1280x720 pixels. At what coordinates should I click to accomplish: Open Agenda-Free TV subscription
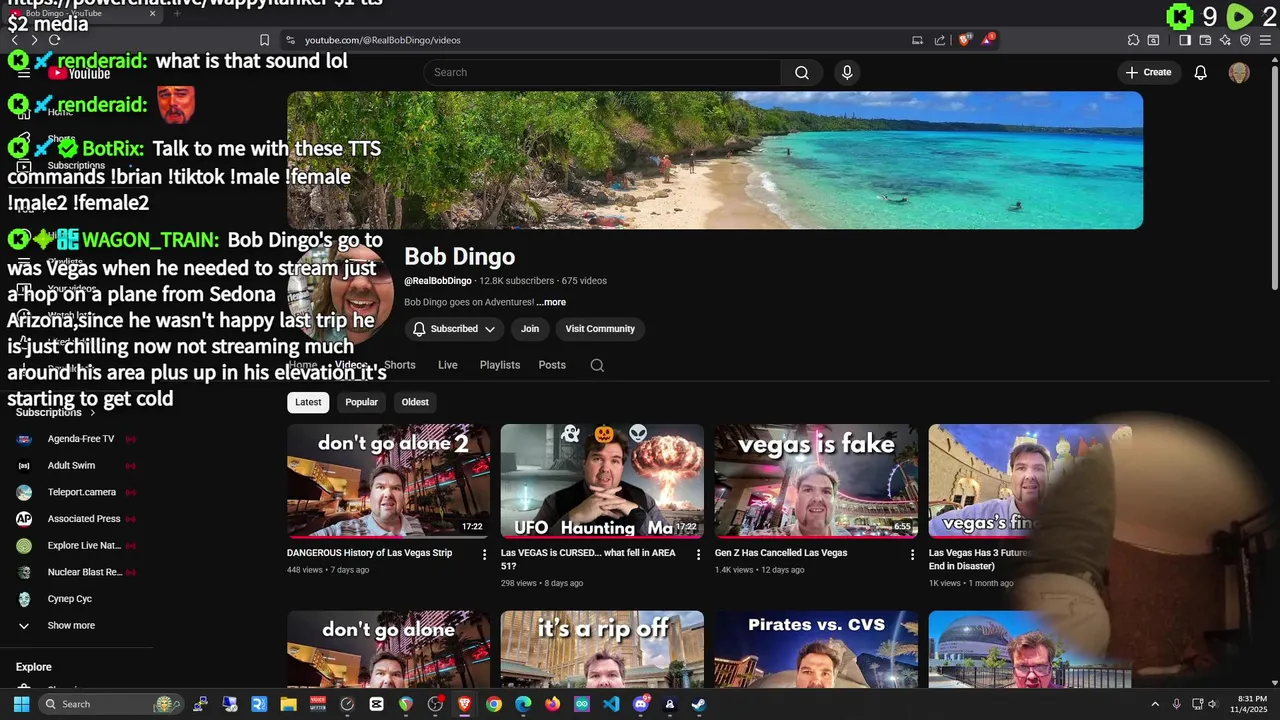[x=76, y=439]
